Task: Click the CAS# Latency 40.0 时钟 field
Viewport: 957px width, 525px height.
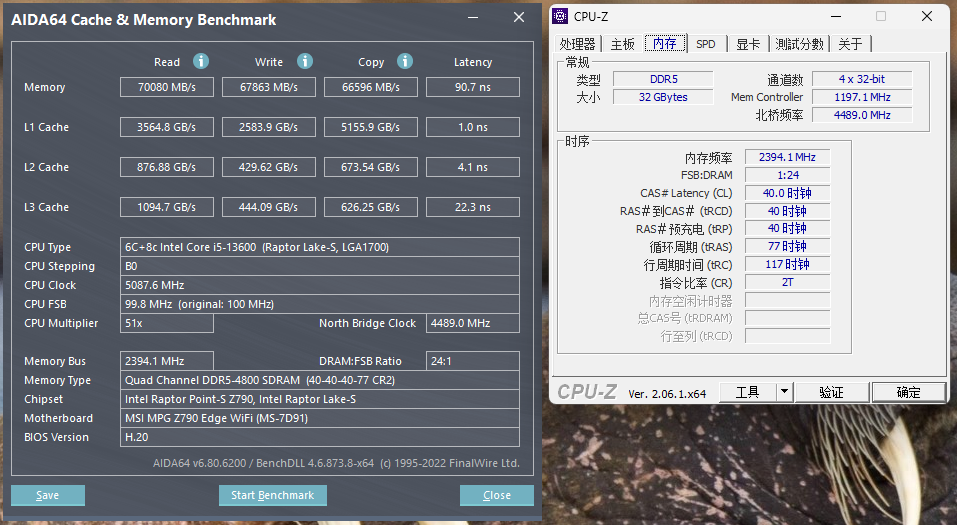Action: click(787, 193)
